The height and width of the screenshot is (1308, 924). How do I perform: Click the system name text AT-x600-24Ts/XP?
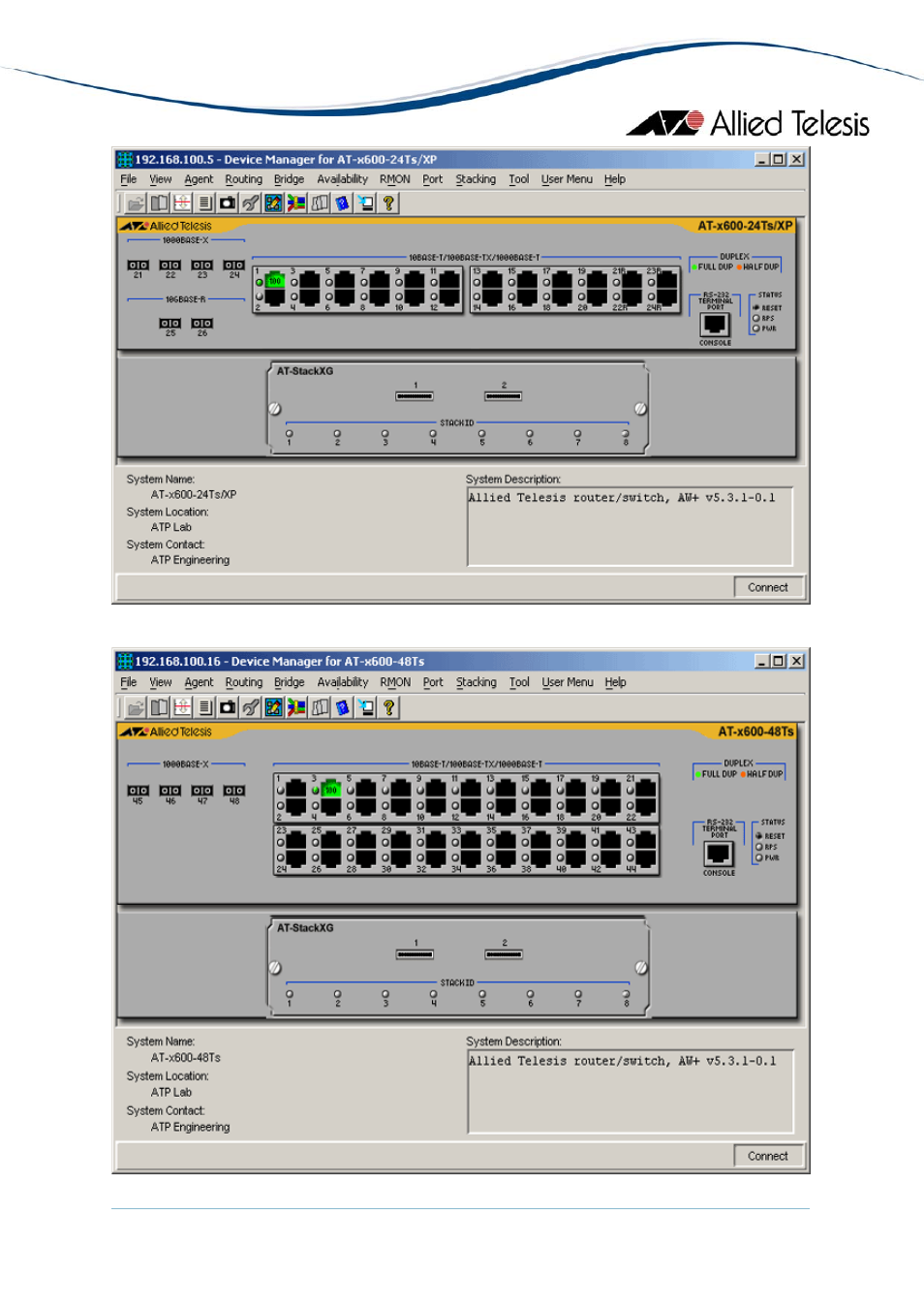[x=194, y=494]
